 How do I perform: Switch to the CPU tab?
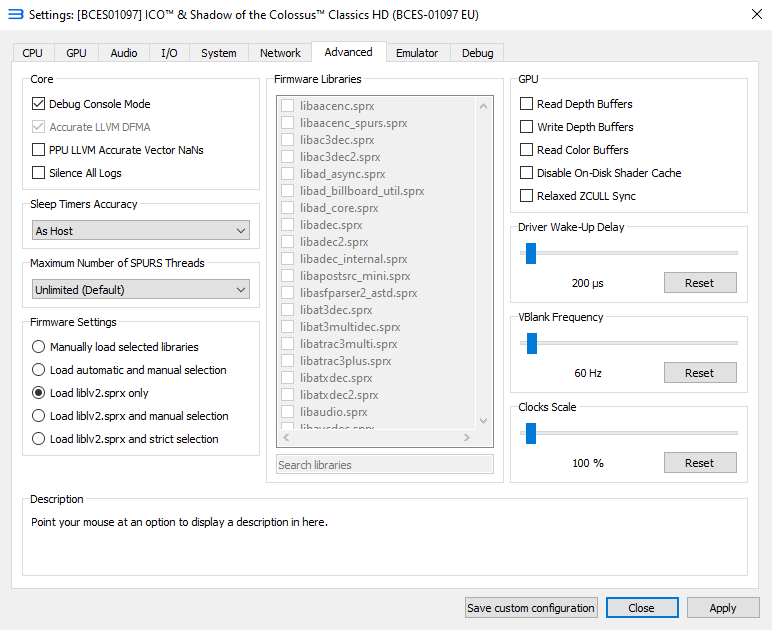[x=32, y=53]
